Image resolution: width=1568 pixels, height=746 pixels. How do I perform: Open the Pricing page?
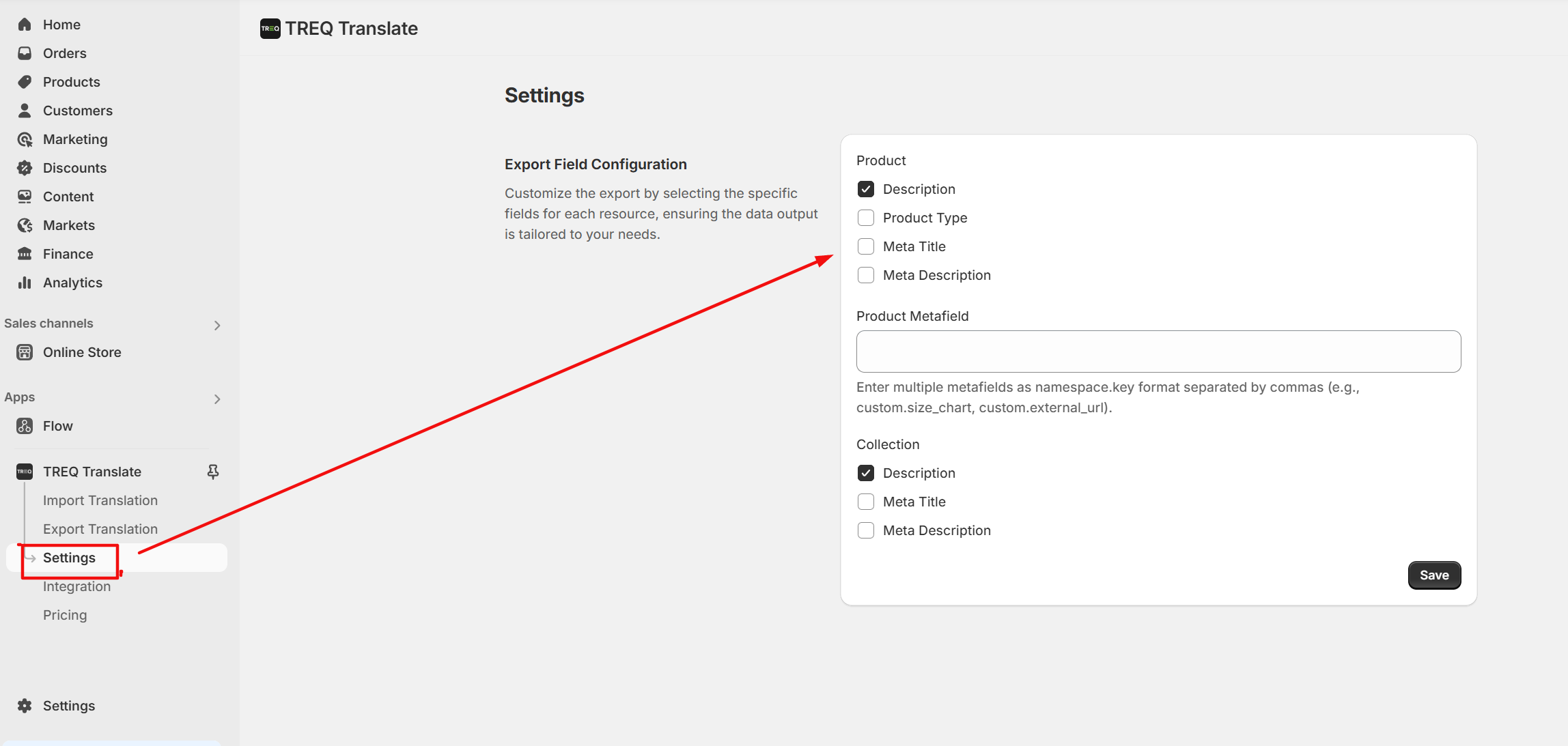coord(65,615)
